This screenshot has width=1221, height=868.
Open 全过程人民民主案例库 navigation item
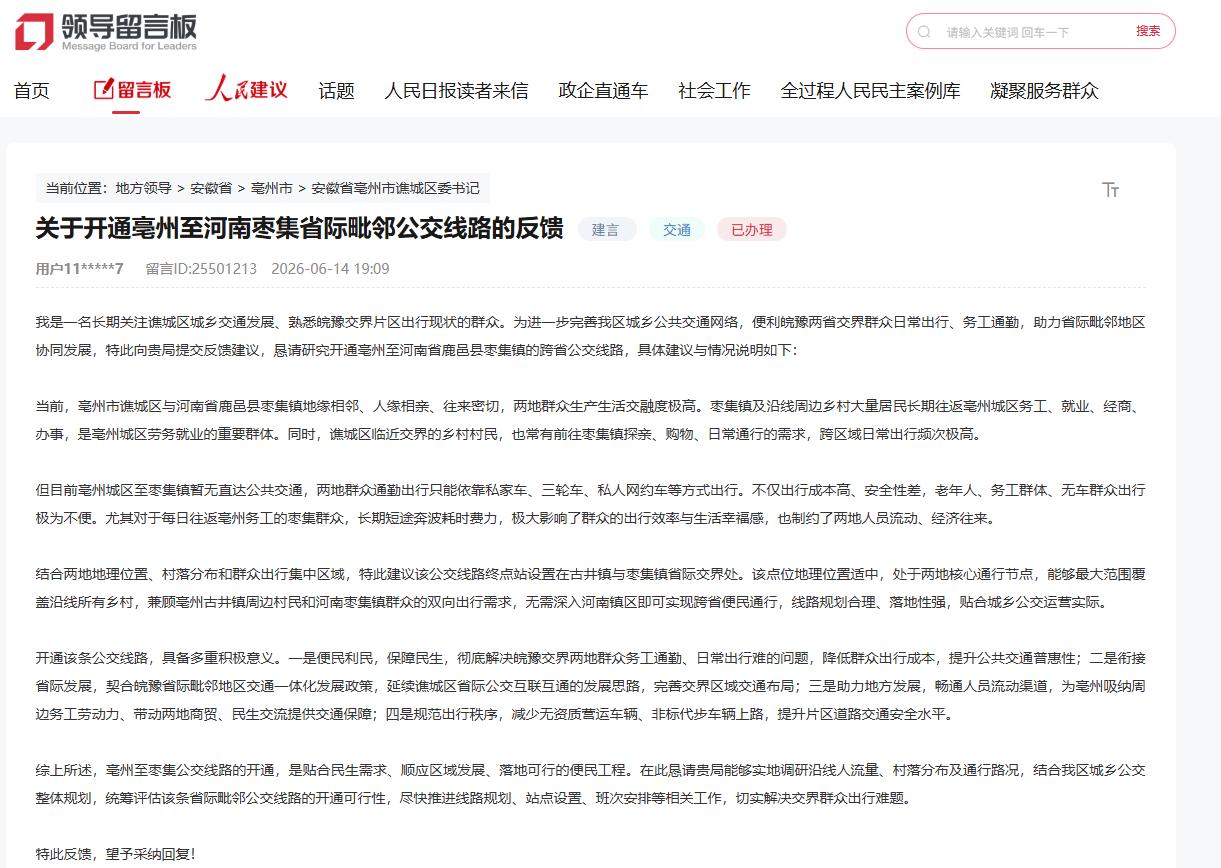point(870,91)
